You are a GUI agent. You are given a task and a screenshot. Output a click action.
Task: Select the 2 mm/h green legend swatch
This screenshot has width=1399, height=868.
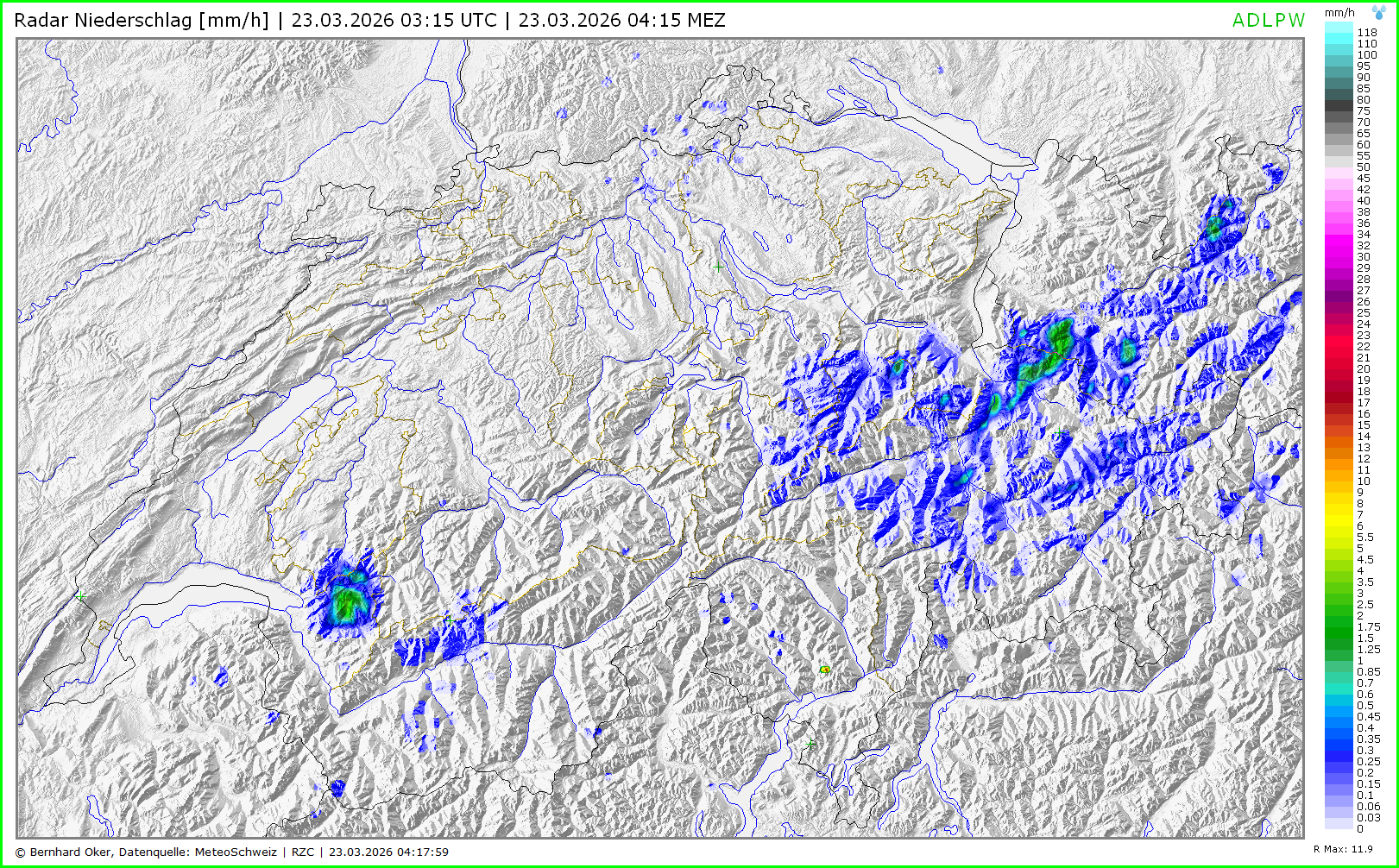1339,615
